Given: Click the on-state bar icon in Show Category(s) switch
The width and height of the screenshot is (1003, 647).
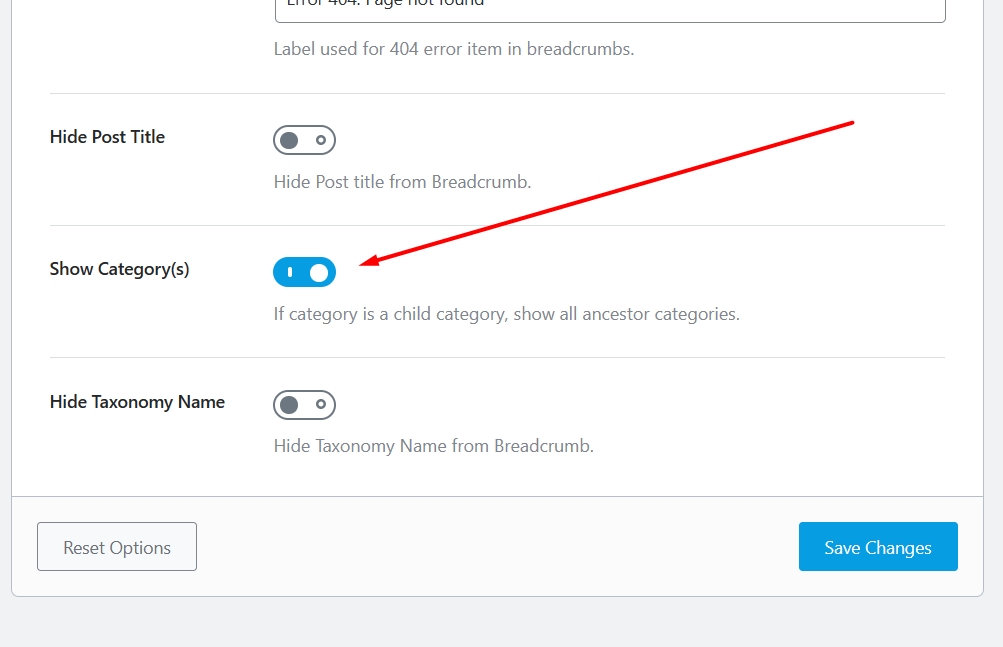Looking at the screenshot, I should tap(290, 272).
